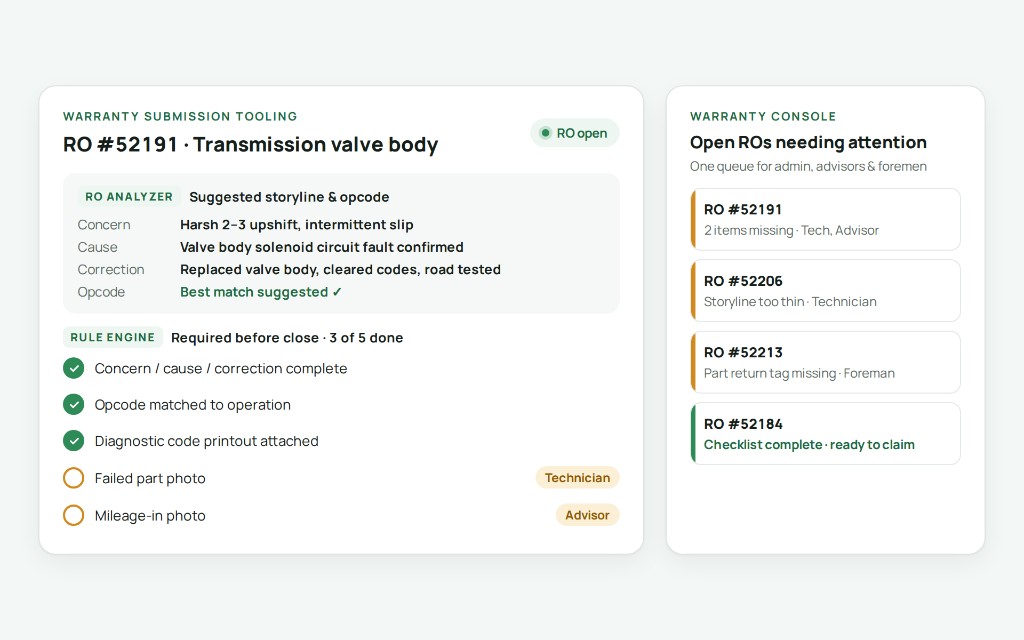Click 'Diagnostic code printout attached' label
1024x640 pixels.
point(206,441)
